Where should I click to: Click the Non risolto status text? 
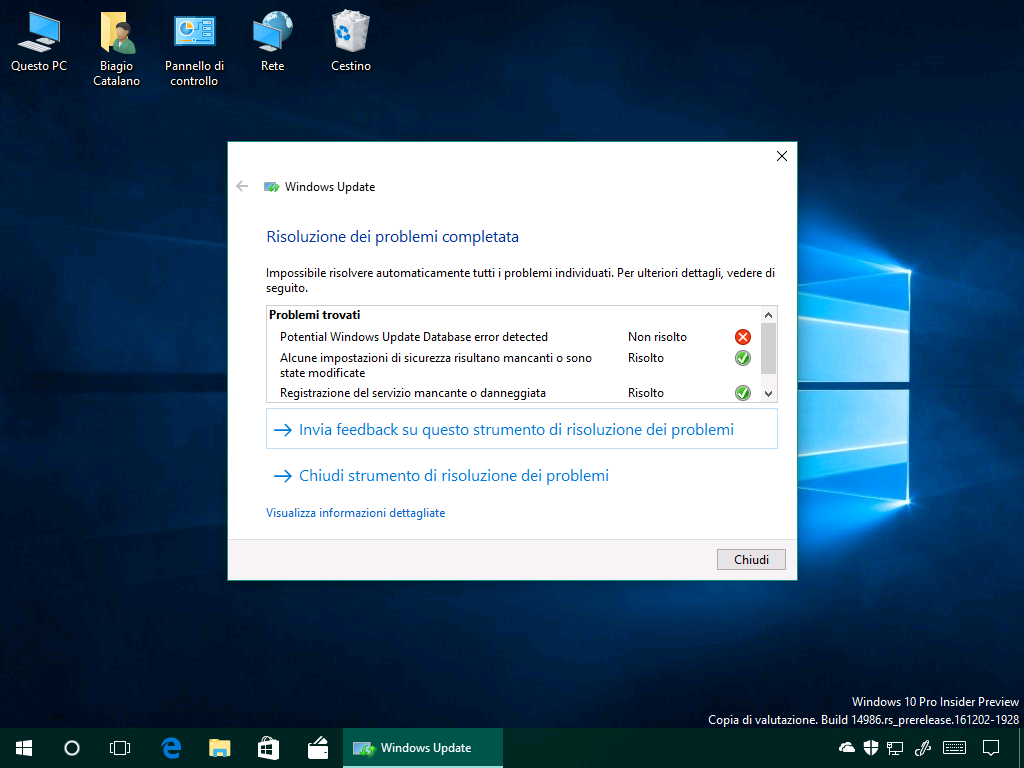(x=657, y=337)
